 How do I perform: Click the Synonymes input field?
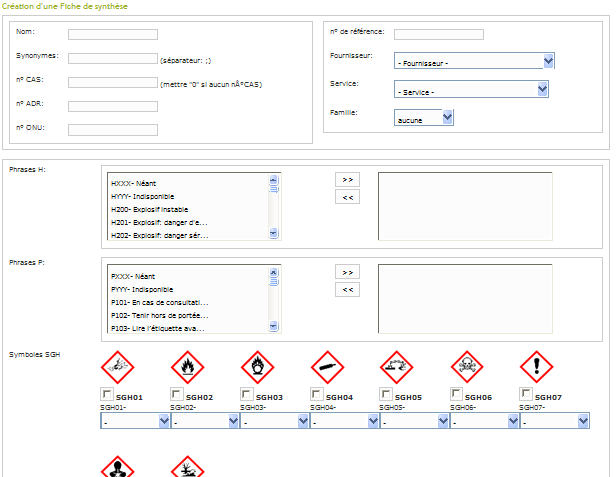113,59
